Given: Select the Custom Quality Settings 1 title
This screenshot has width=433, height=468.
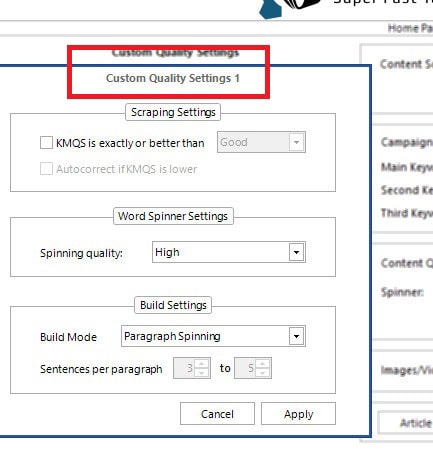Looking at the screenshot, I should pos(173,78).
